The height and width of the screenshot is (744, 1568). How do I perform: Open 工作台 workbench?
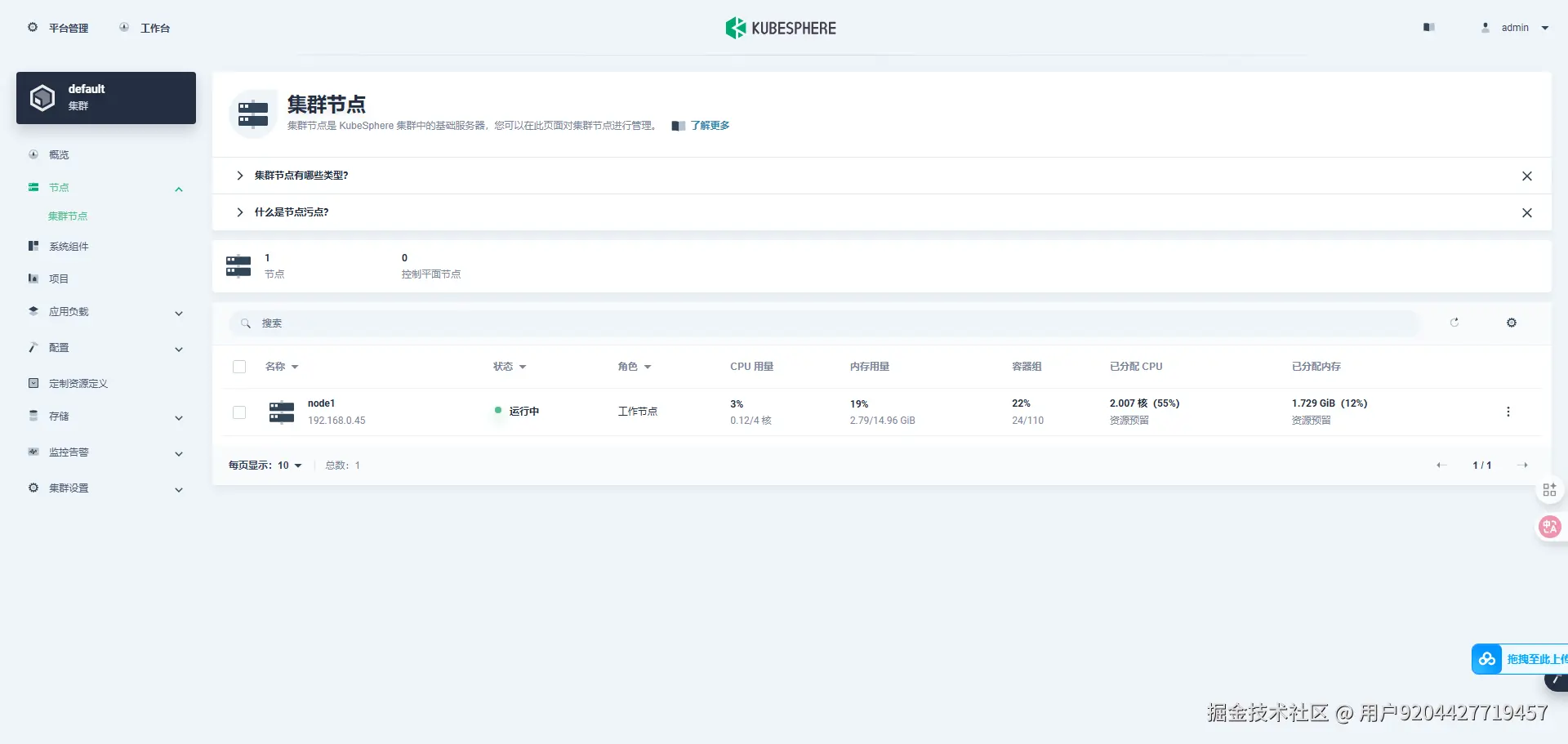tap(145, 28)
